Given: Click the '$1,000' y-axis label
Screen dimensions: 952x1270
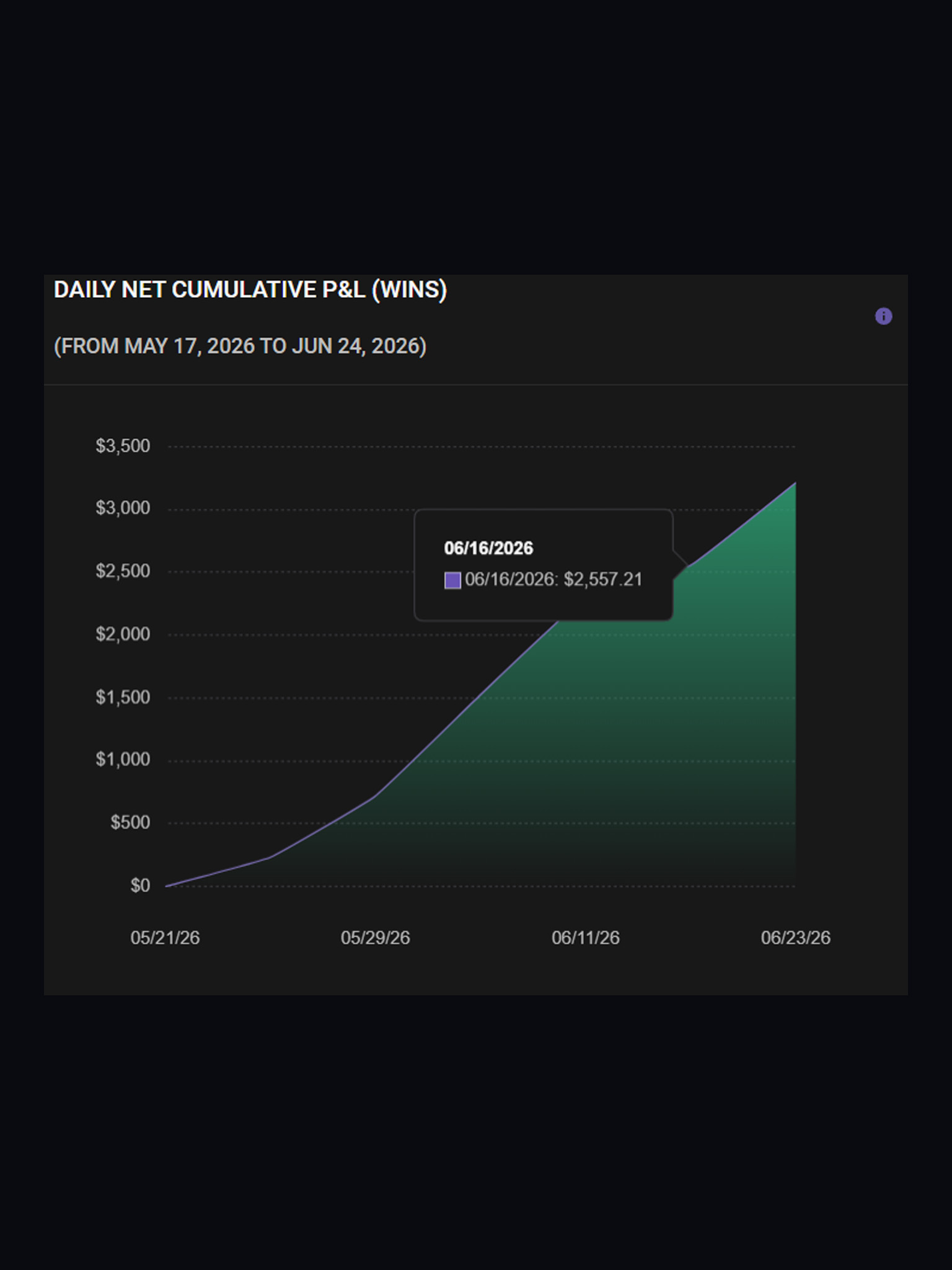Looking at the screenshot, I should [123, 759].
